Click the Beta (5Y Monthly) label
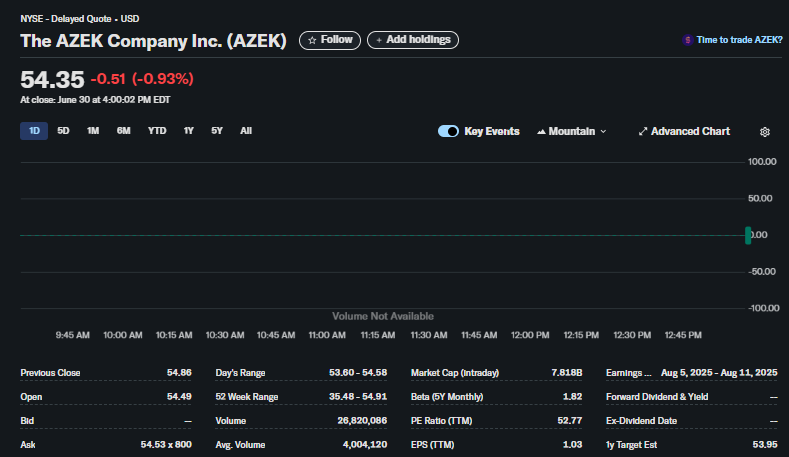This screenshot has width=789, height=457. click(447, 397)
